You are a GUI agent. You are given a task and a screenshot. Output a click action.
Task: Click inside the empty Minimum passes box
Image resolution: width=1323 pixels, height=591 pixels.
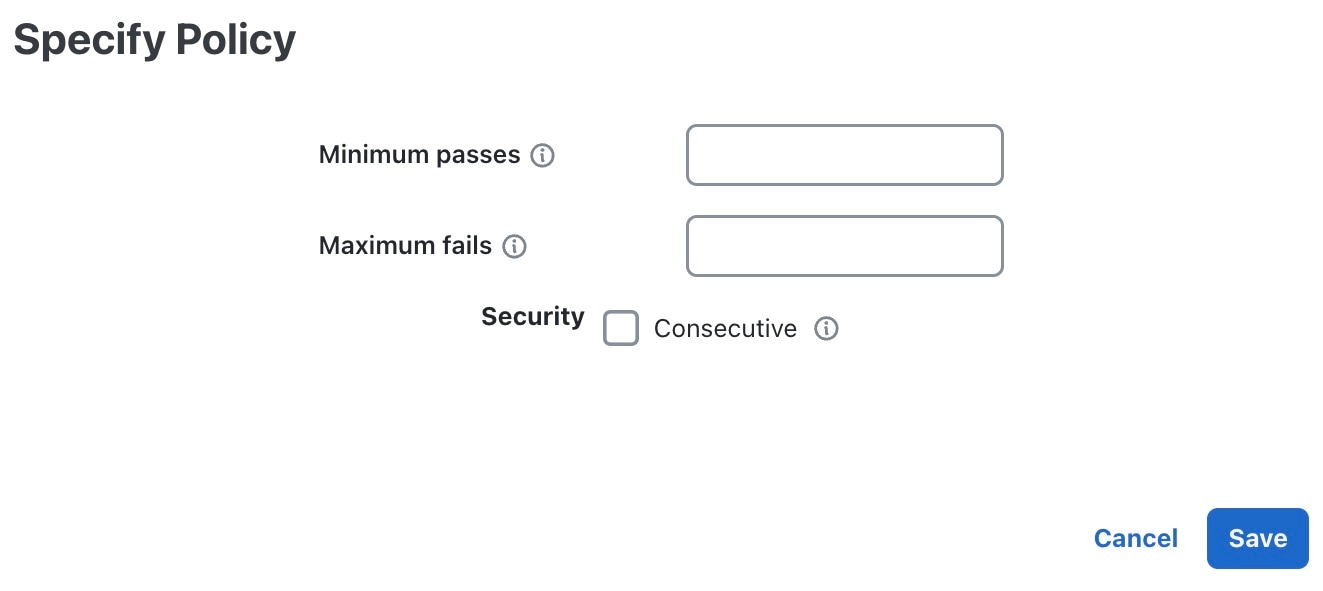click(845, 155)
